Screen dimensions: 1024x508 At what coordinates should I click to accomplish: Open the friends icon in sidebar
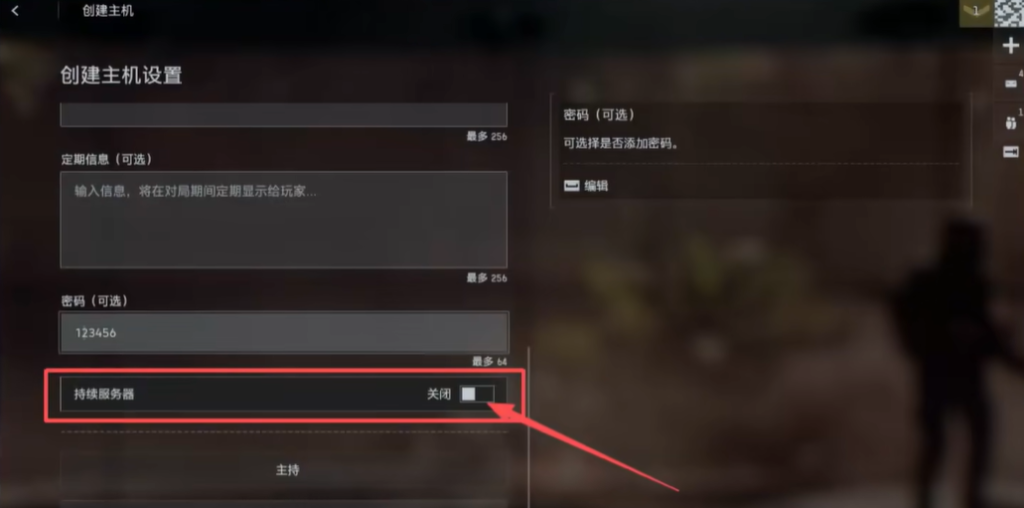pyautogui.click(x=1011, y=122)
